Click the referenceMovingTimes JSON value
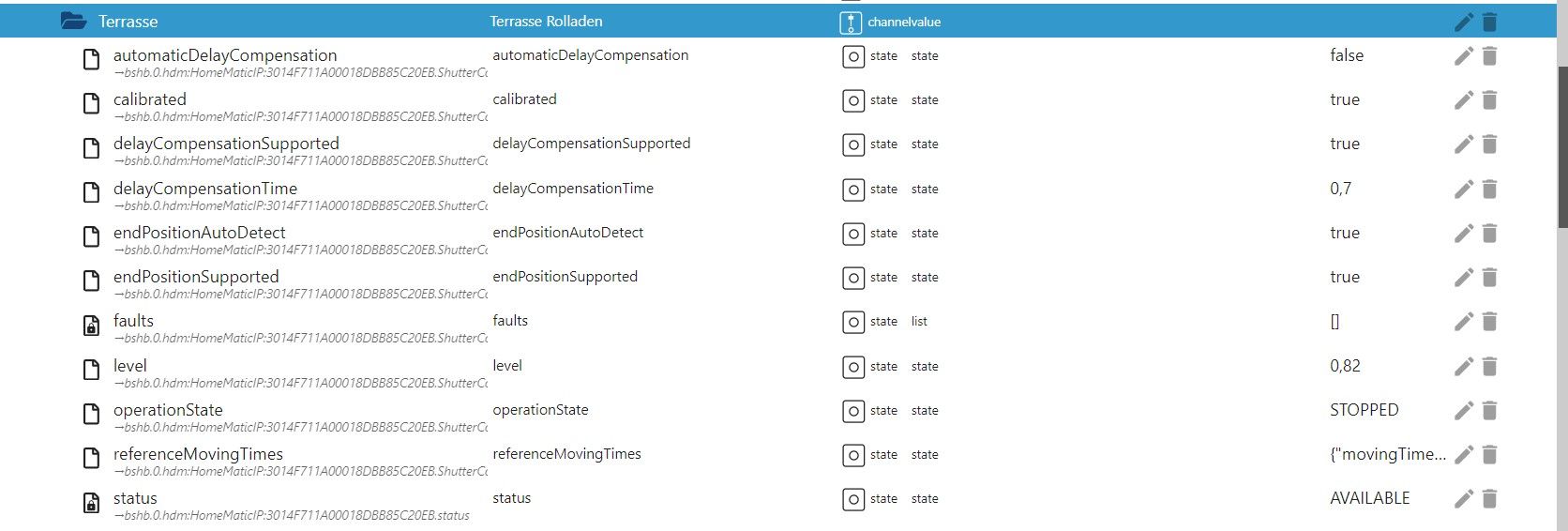Image resolution: width=1568 pixels, height=531 pixels. [x=1387, y=454]
